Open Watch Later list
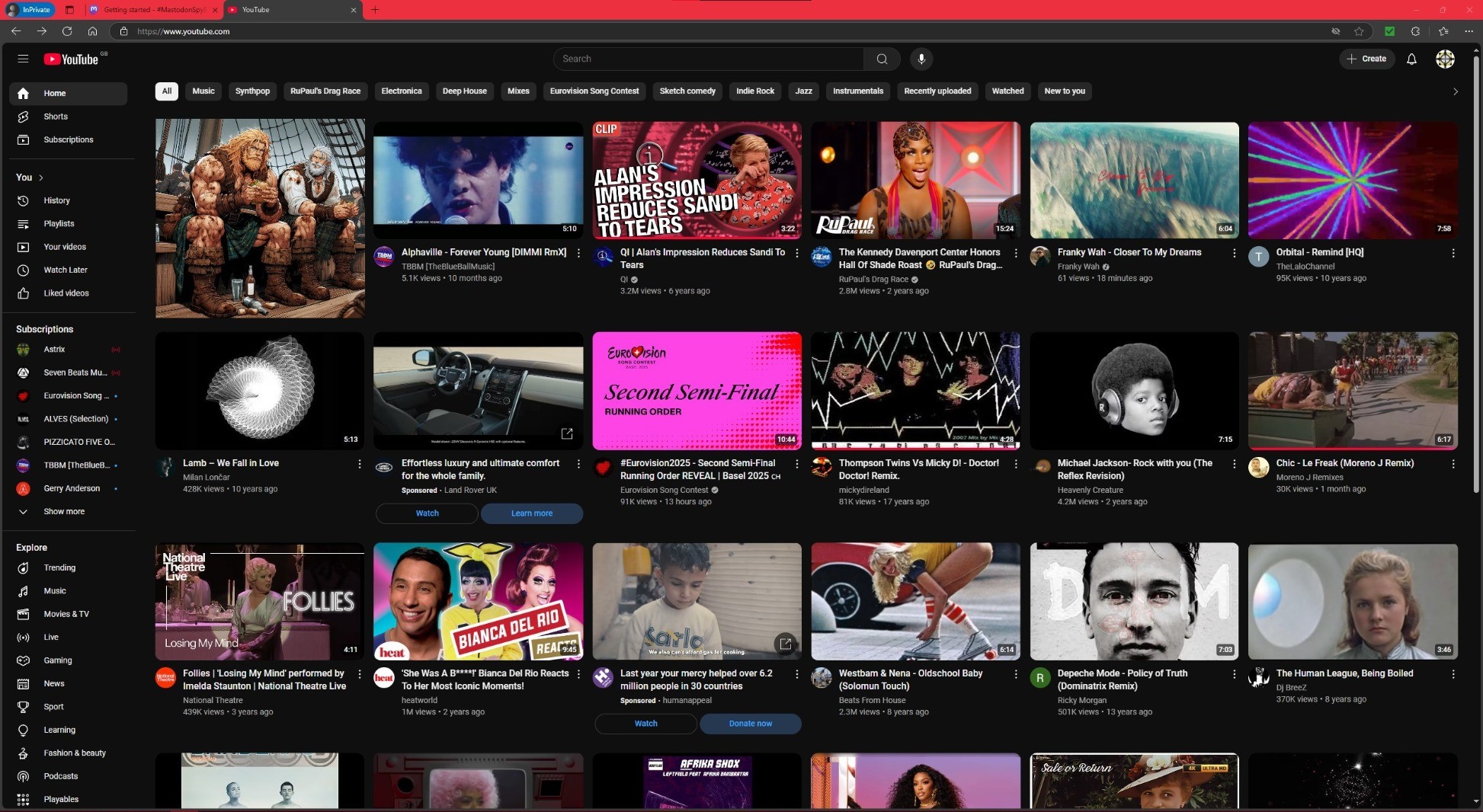This screenshot has height=812, width=1483. pyautogui.click(x=68, y=270)
